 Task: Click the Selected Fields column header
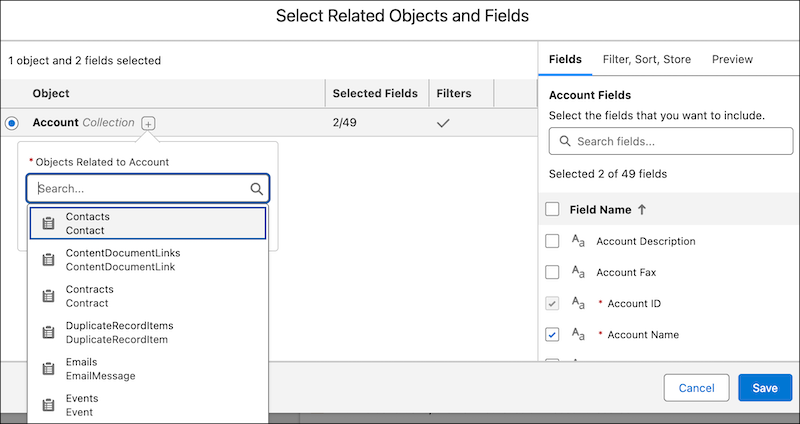pos(375,93)
